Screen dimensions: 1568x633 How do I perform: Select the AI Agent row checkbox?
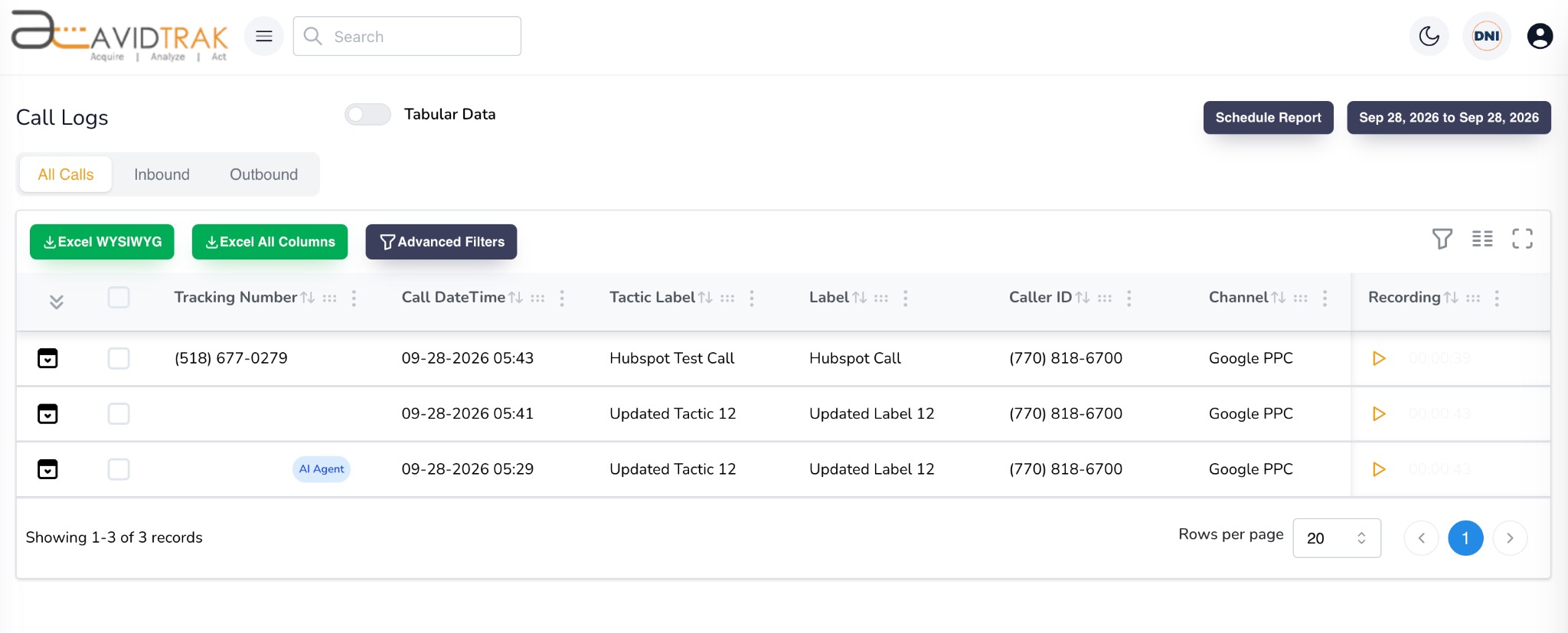[119, 469]
